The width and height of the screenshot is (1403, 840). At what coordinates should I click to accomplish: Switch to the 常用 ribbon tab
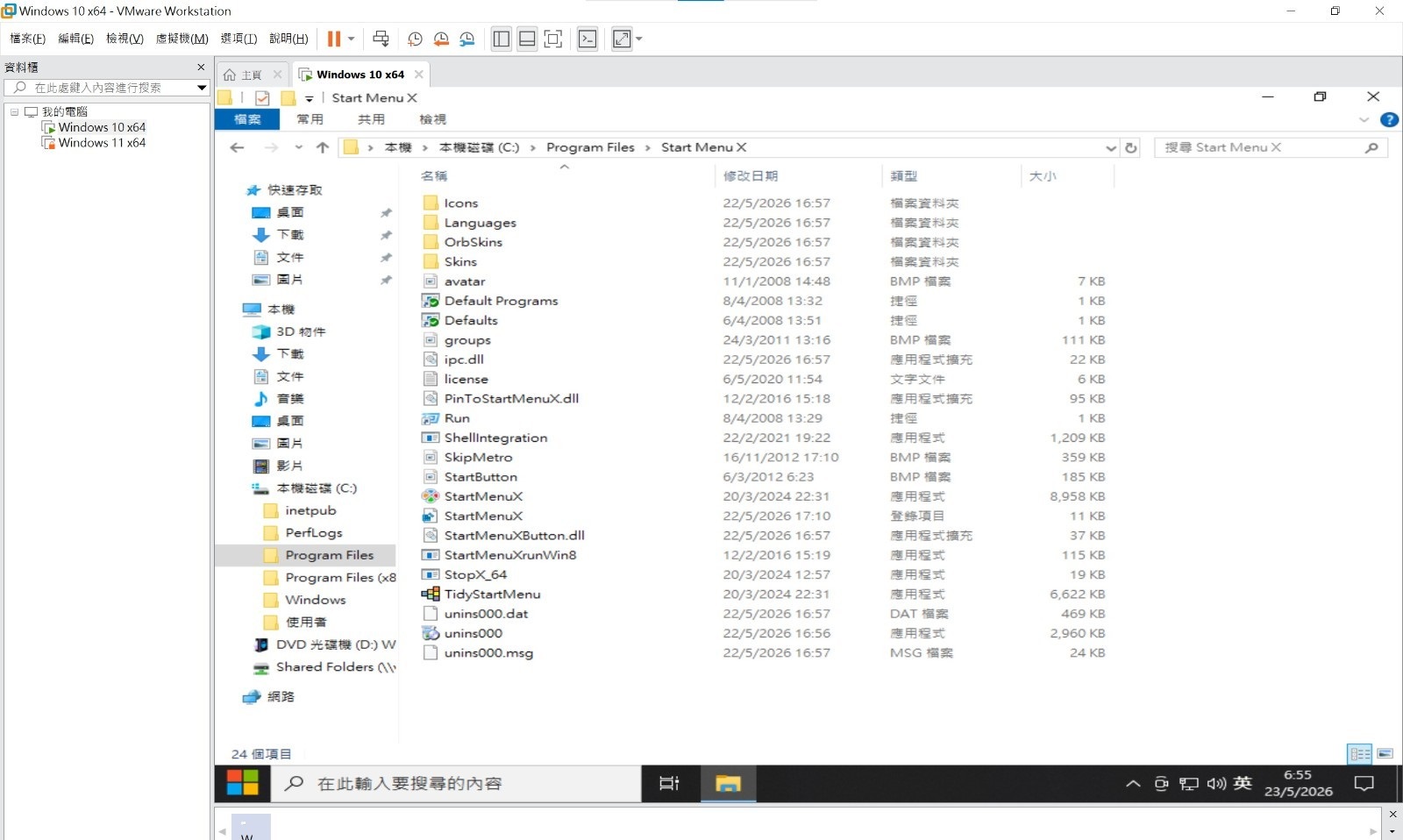coord(310,119)
